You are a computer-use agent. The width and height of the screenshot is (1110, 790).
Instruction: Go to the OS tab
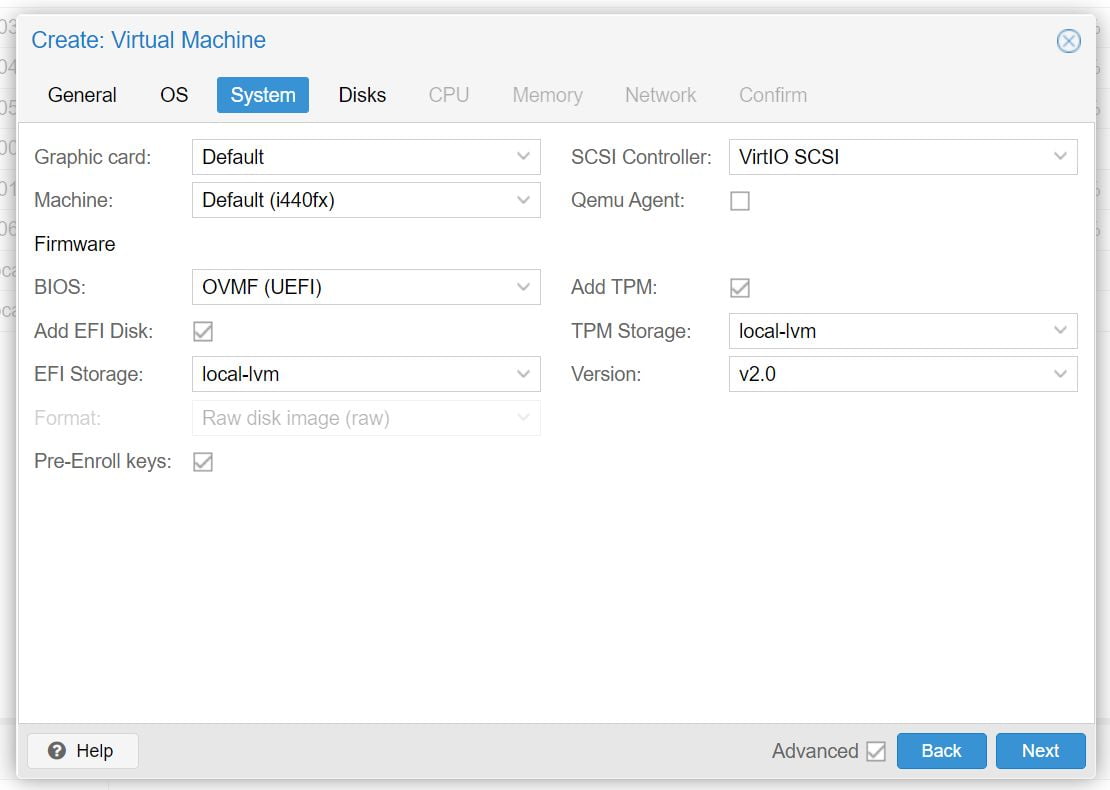[174, 95]
